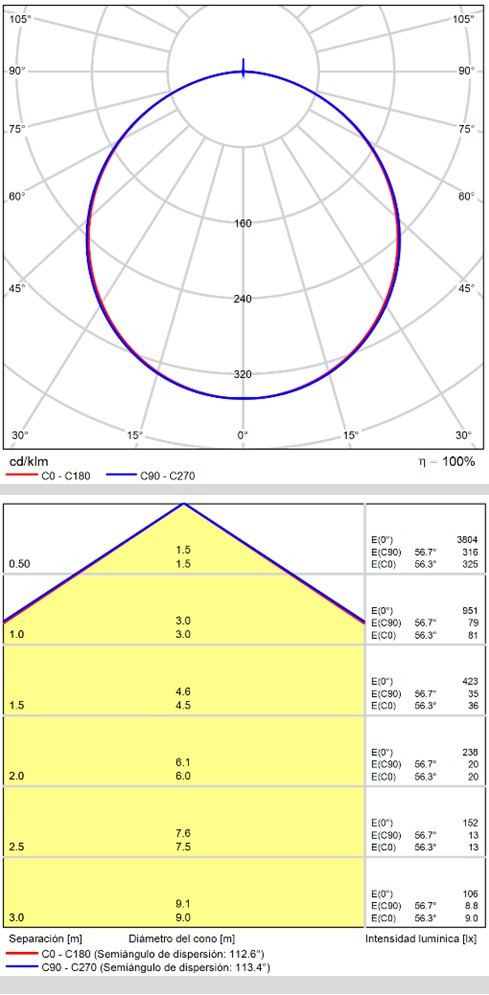Screen dimensions: 489x995
Task: Select the 160 polar chart label
Action: 243,223
